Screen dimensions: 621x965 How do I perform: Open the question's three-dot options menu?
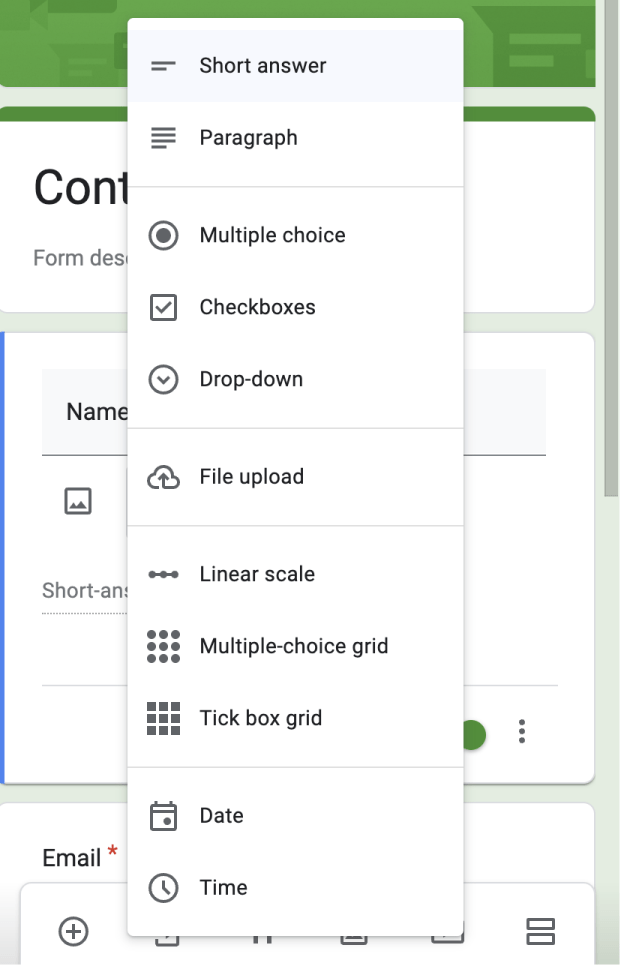[522, 732]
